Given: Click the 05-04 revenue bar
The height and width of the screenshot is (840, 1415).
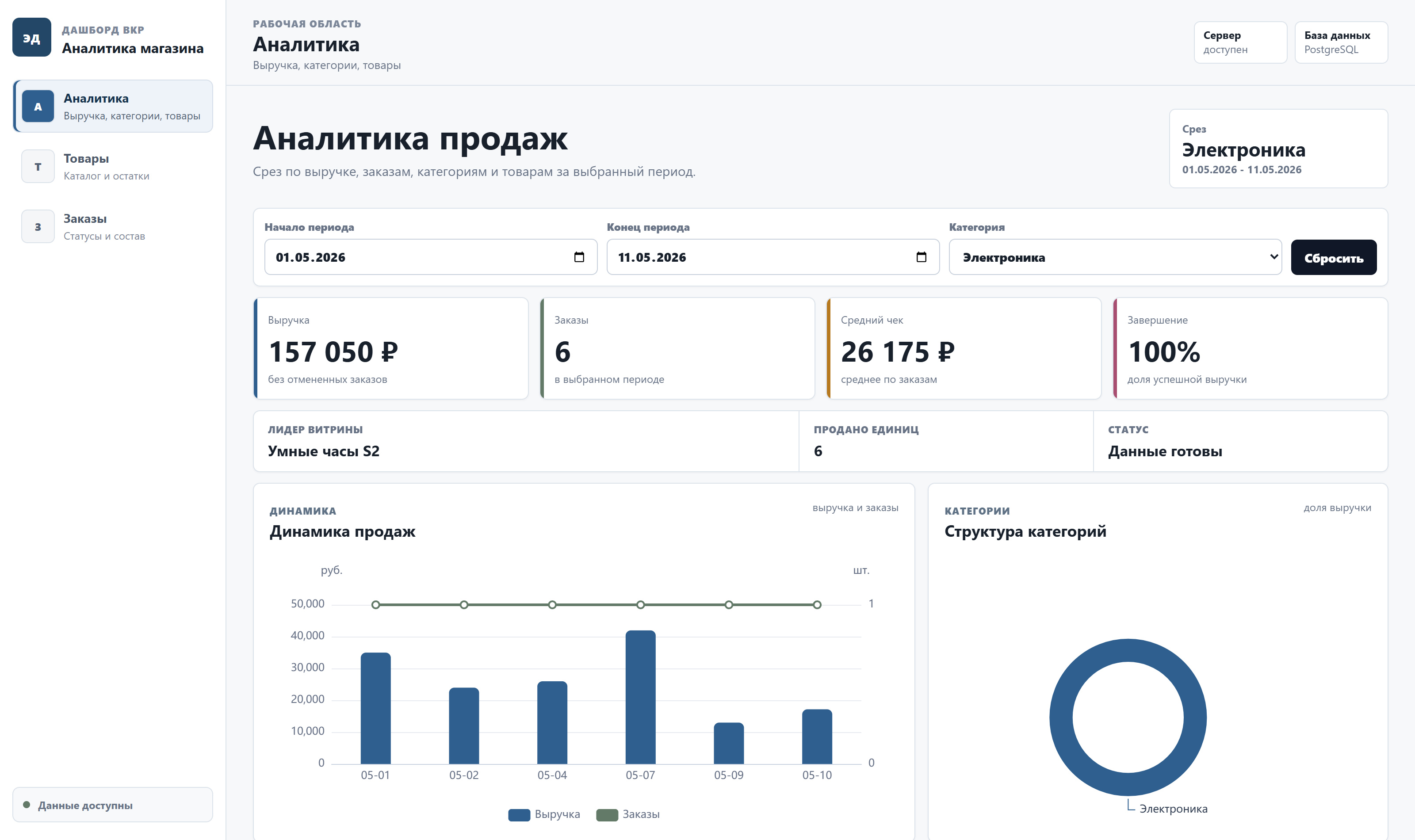Looking at the screenshot, I should pyautogui.click(x=552, y=722).
